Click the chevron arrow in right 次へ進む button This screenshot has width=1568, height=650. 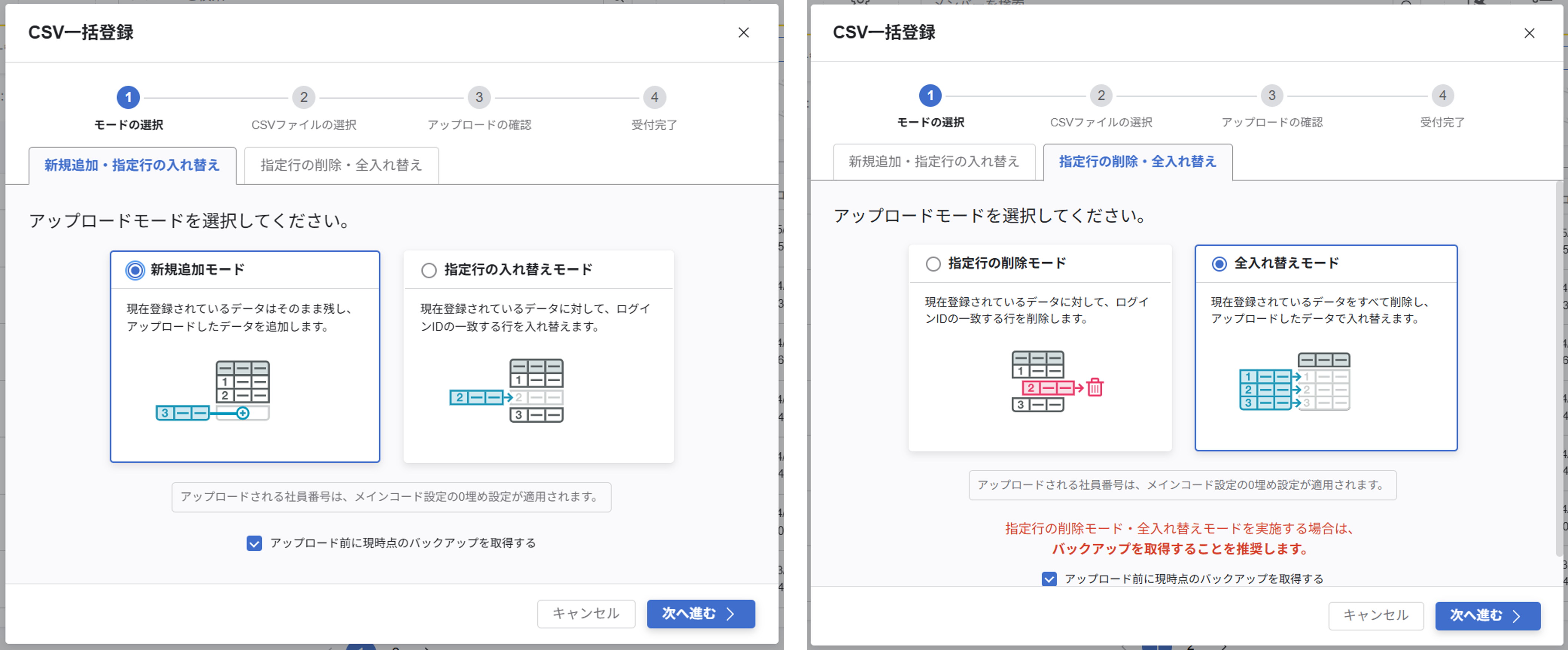tap(1516, 617)
